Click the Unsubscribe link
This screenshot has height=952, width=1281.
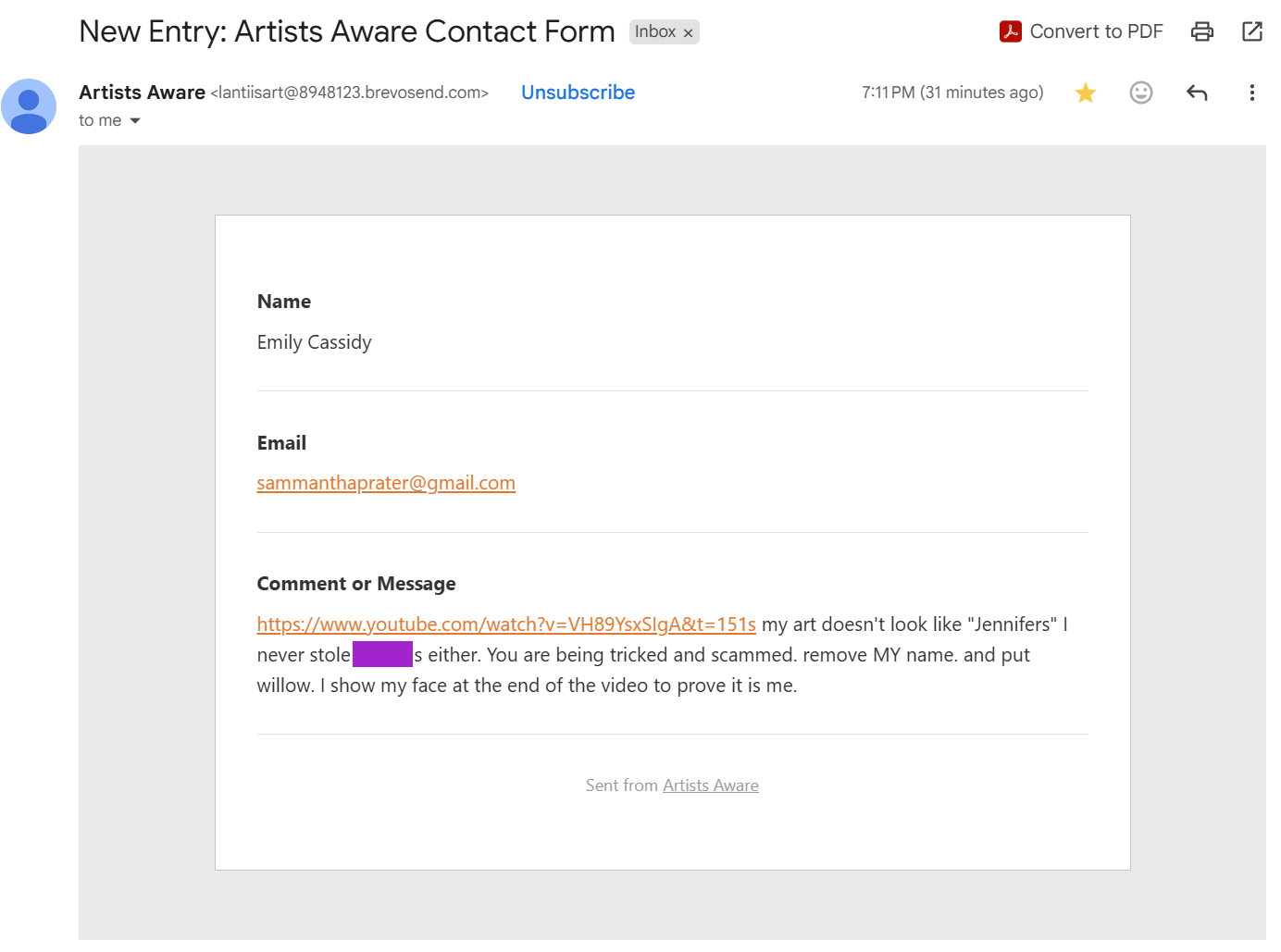(578, 93)
